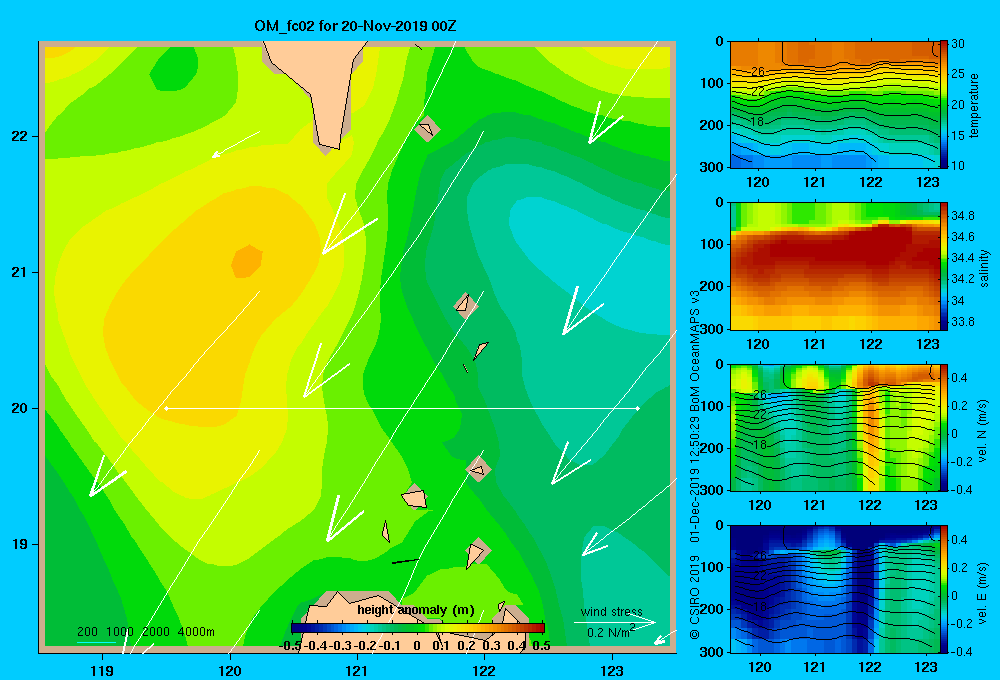The width and height of the screenshot is (1000, 680).
Task: Click the vel. E color scale bar
Action: 944,589
